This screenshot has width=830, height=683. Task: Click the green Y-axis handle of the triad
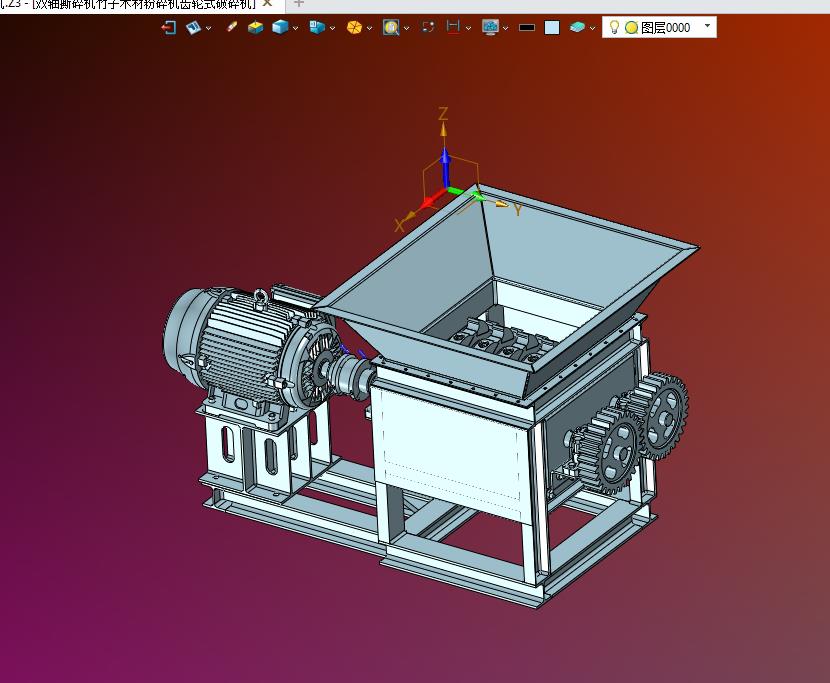click(x=468, y=194)
